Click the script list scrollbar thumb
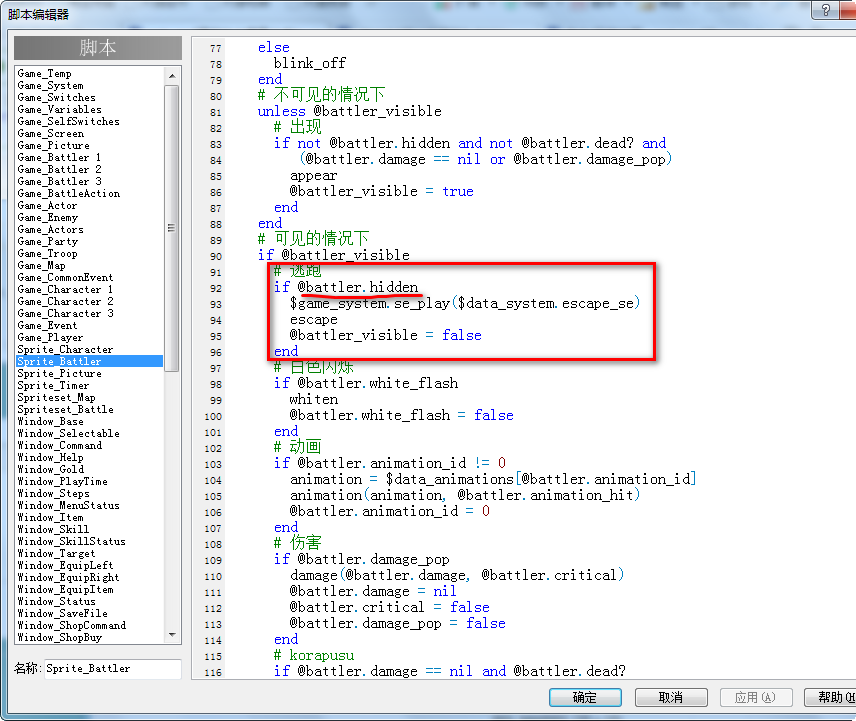 (172, 228)
